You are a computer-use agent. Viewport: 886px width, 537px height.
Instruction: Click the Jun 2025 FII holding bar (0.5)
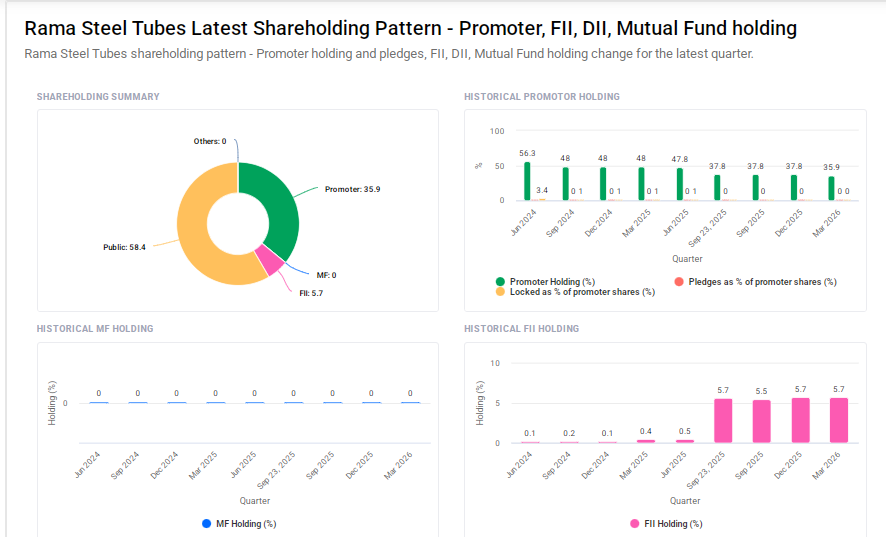click(685, 441)
